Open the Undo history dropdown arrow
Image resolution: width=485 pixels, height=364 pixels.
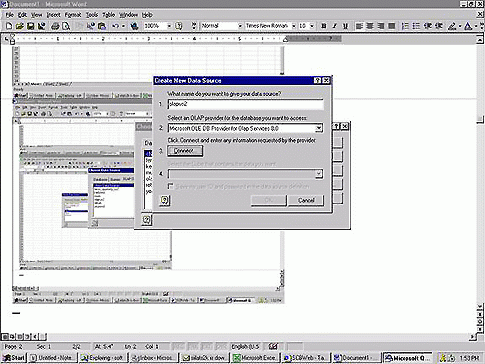click(124, 26)
